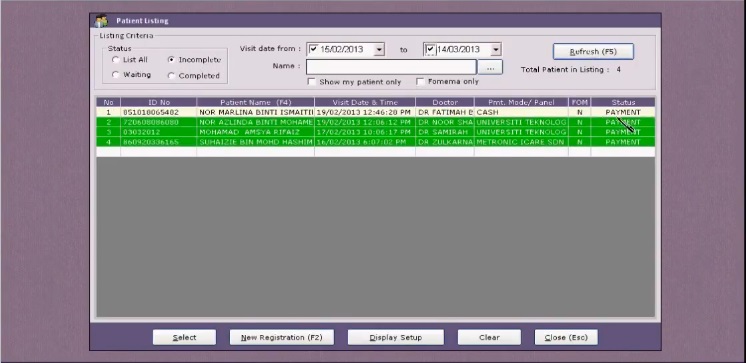
Task: Select the Completed status radio button
Action: click(x=171, y=76)
